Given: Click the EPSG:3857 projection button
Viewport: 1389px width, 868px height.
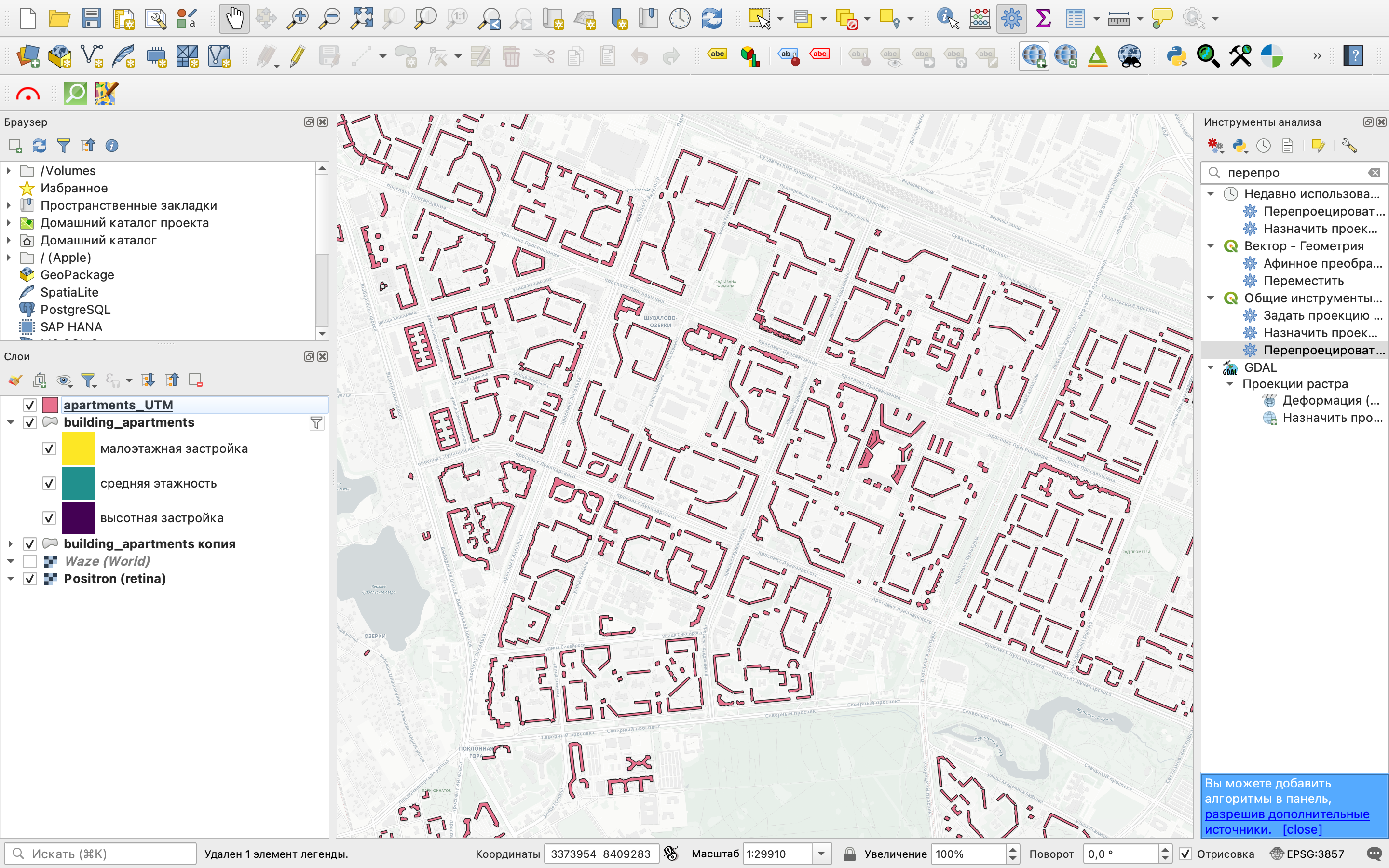Looking at the screenshot, I should pos(1308,854).
